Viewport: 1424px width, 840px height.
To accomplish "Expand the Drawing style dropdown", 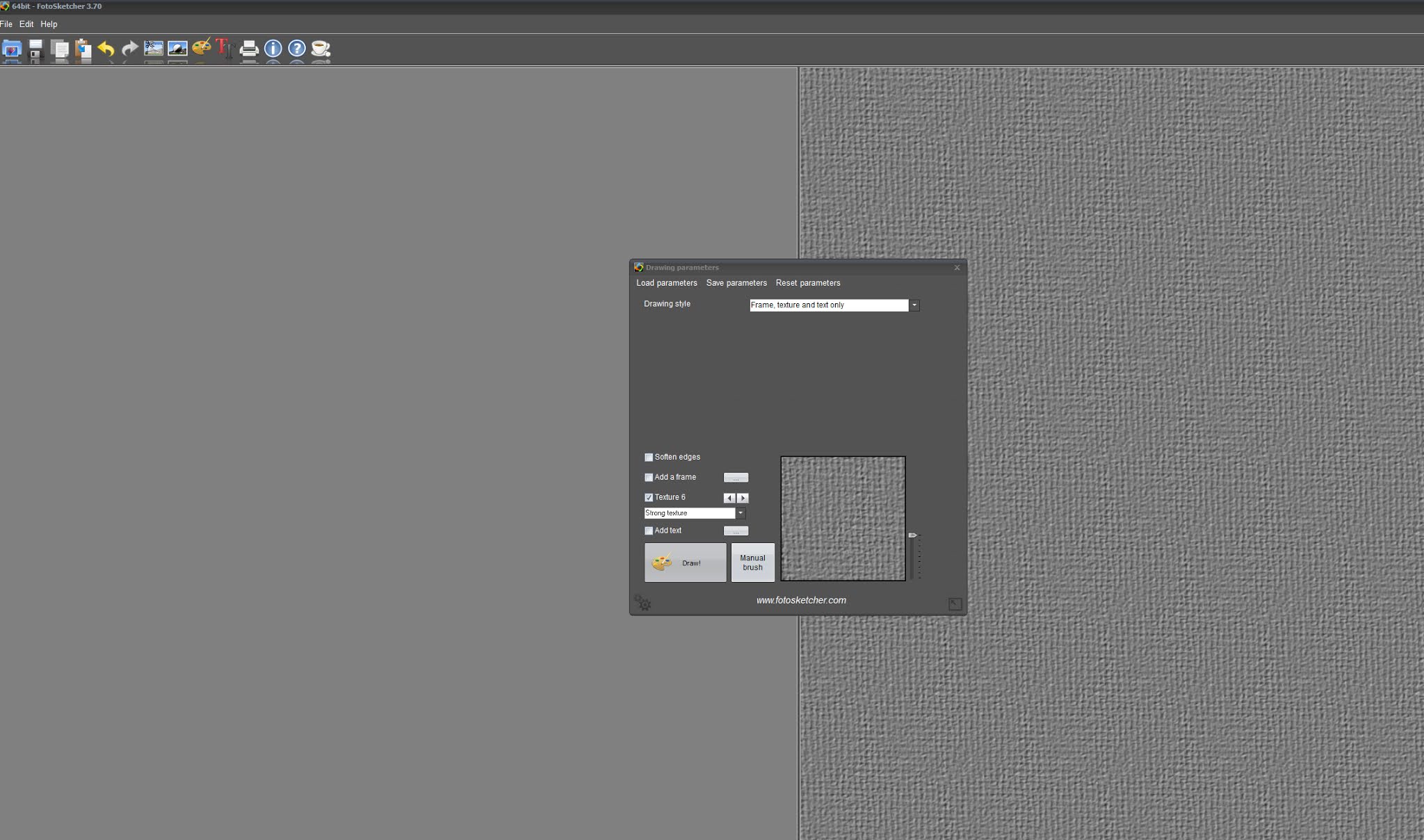I will (x=914, y=305).
